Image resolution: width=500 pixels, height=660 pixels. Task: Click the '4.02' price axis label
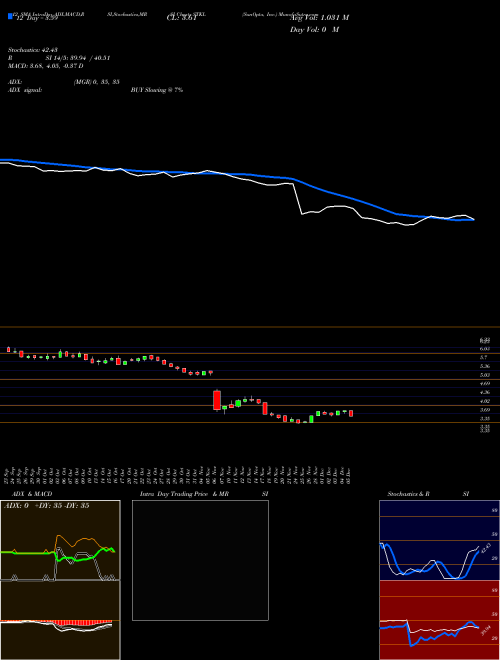[x=485, y=401]
